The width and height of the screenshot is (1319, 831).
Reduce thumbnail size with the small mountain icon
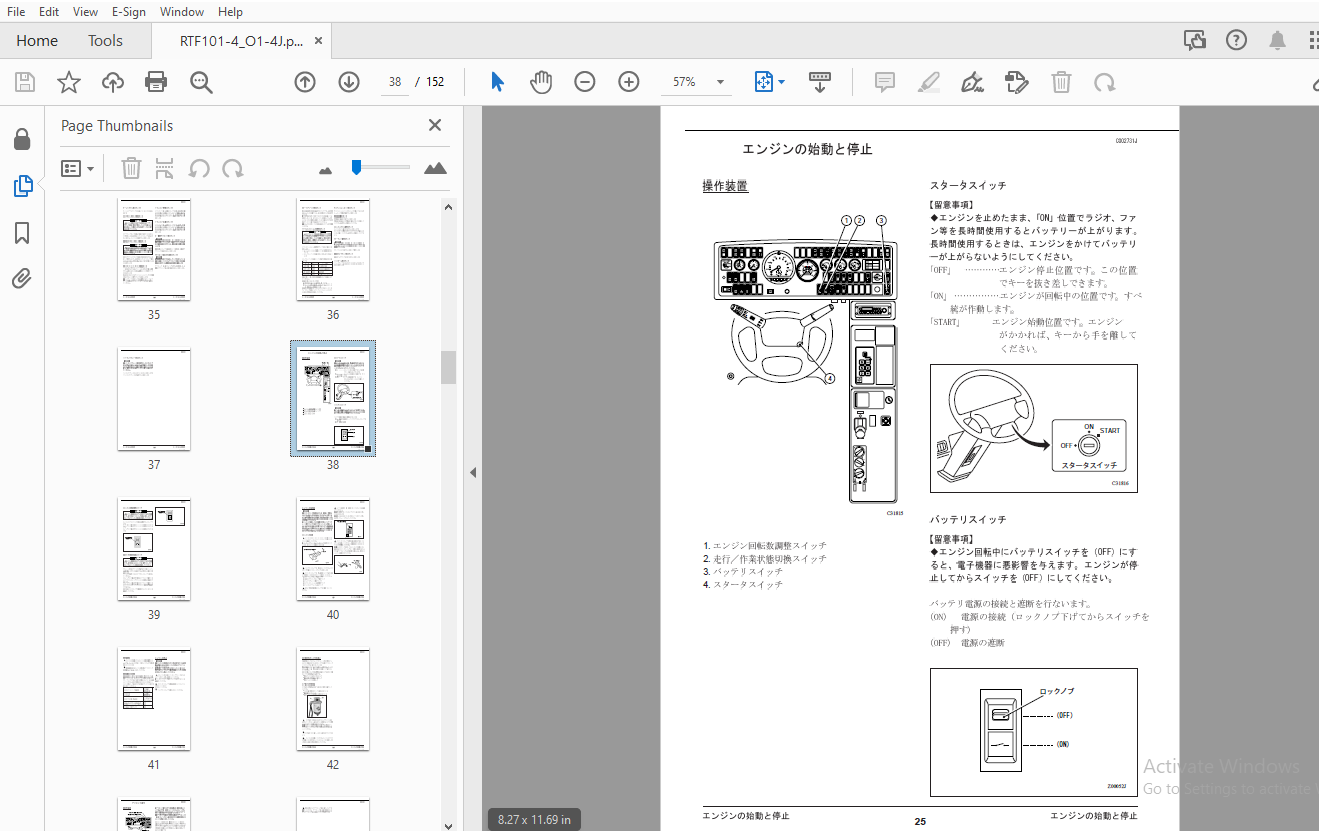(325, 170)
